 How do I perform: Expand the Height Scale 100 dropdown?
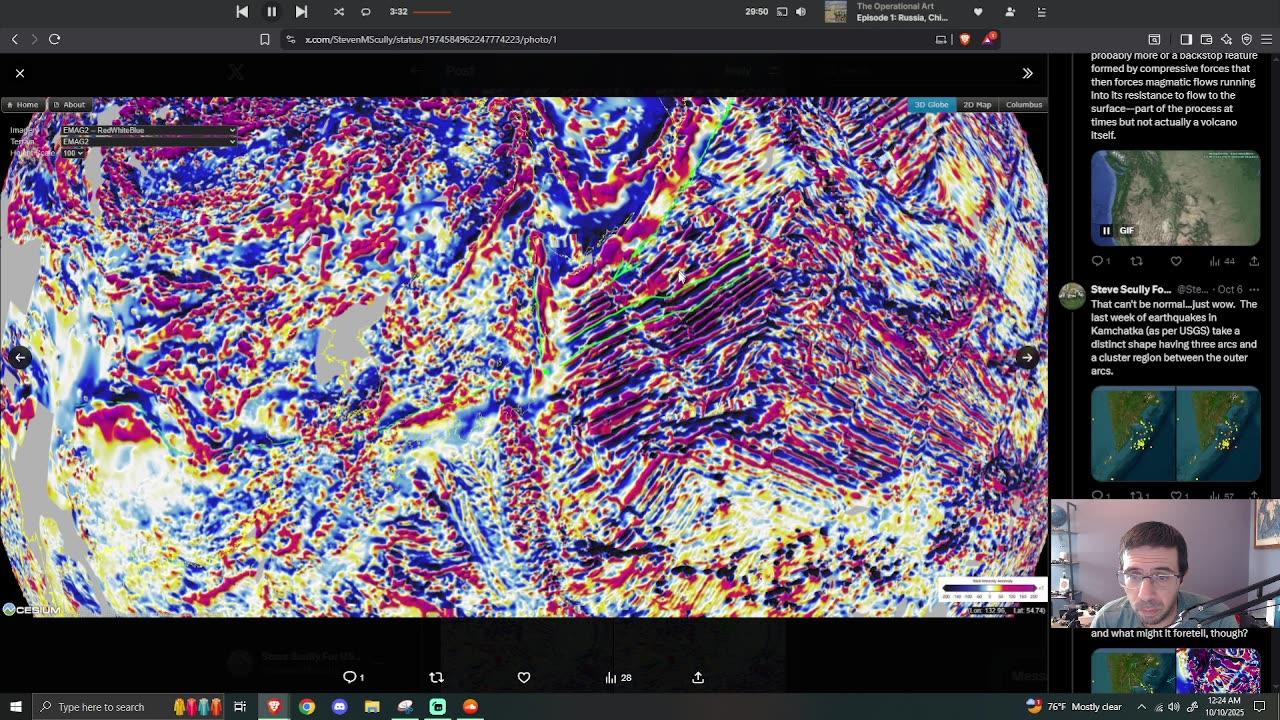coord(73,153)
